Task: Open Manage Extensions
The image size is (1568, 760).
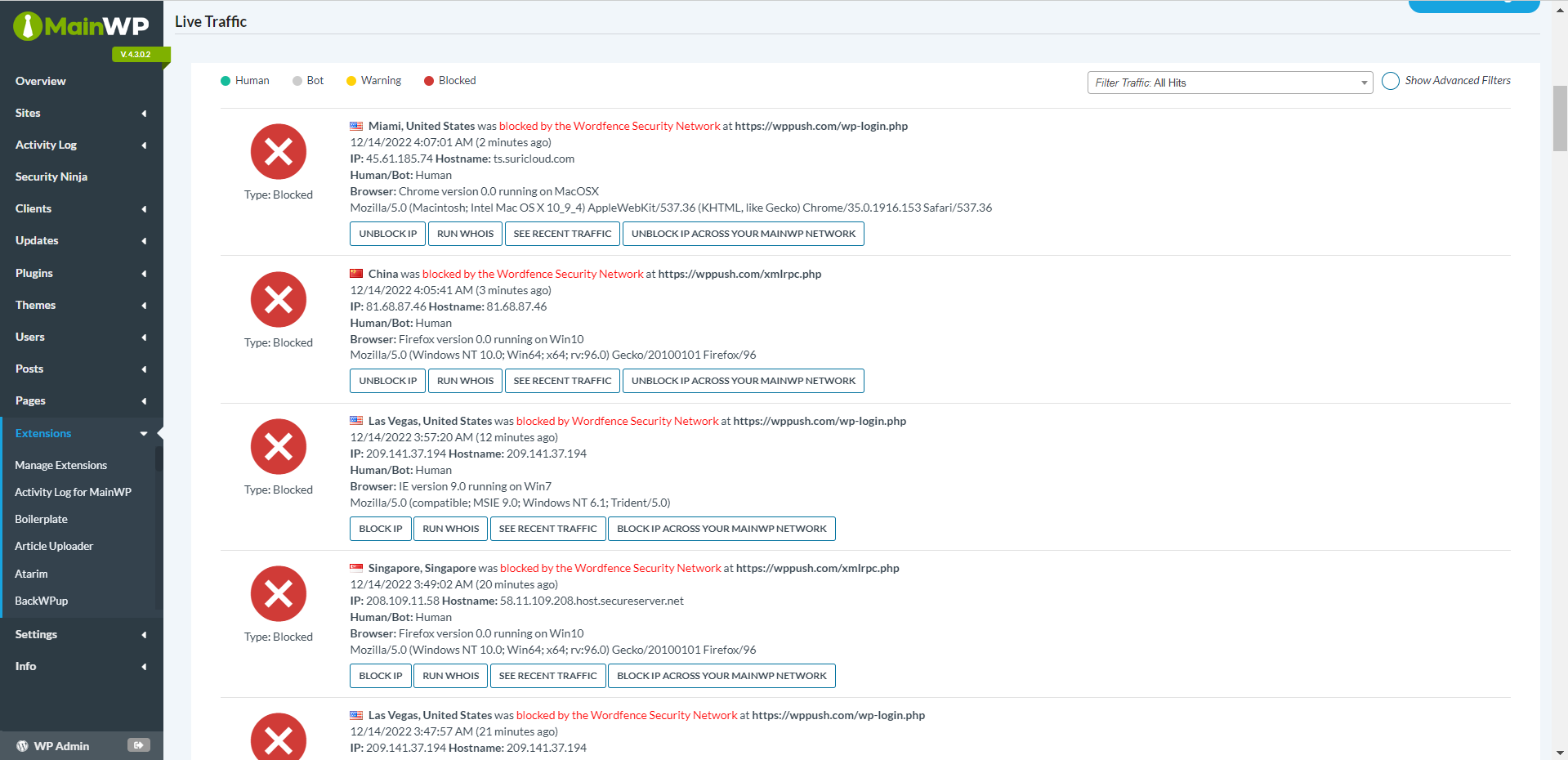Action: [60, 465]
